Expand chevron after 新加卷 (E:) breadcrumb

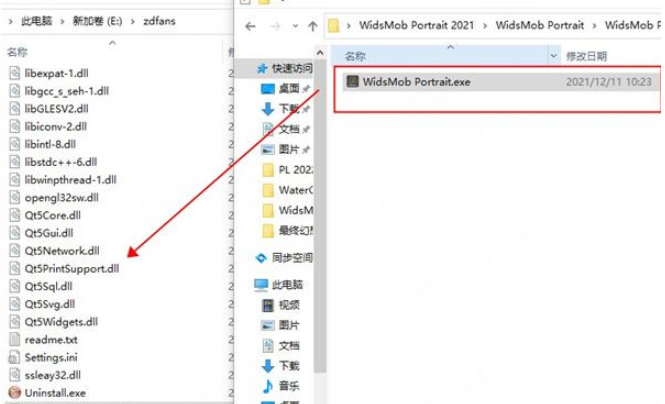(133, 21)
